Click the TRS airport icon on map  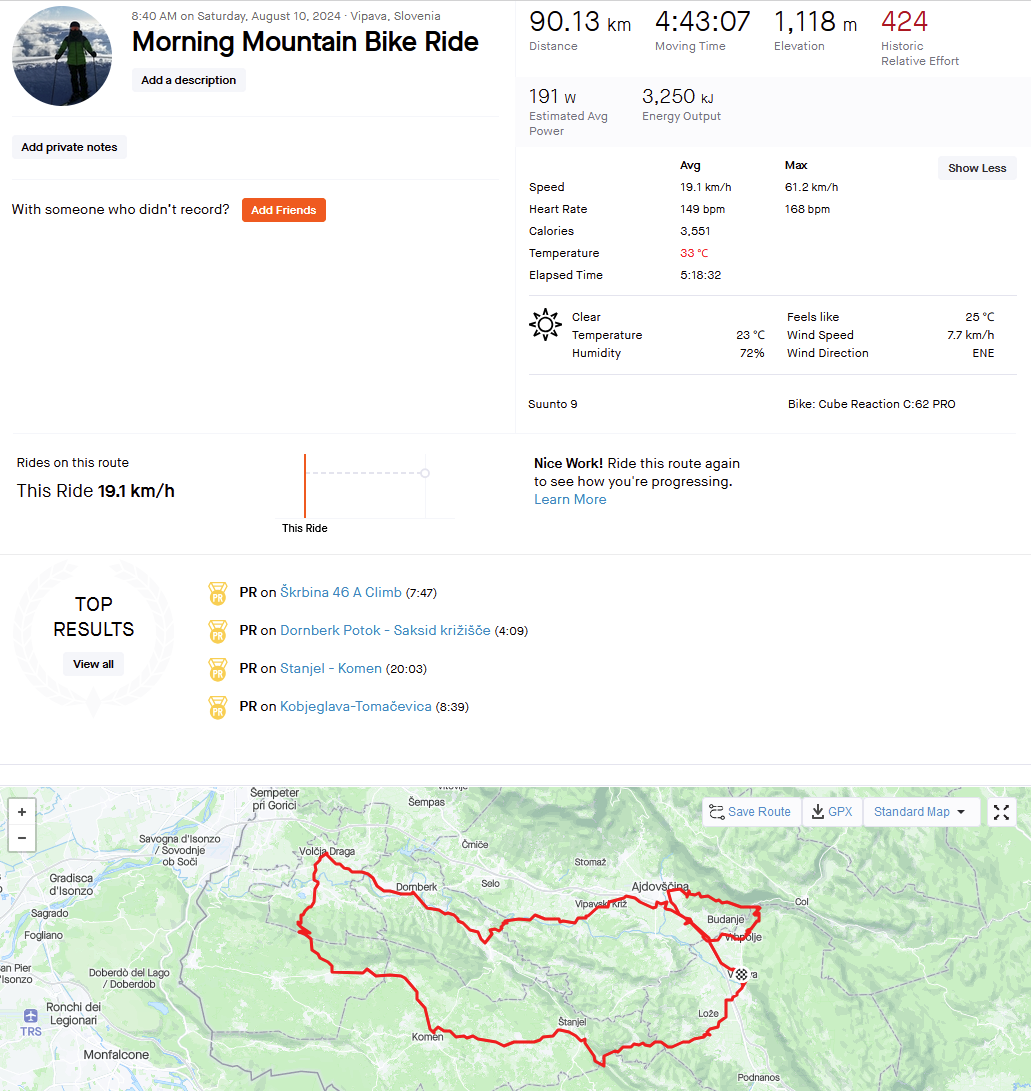31,1016
